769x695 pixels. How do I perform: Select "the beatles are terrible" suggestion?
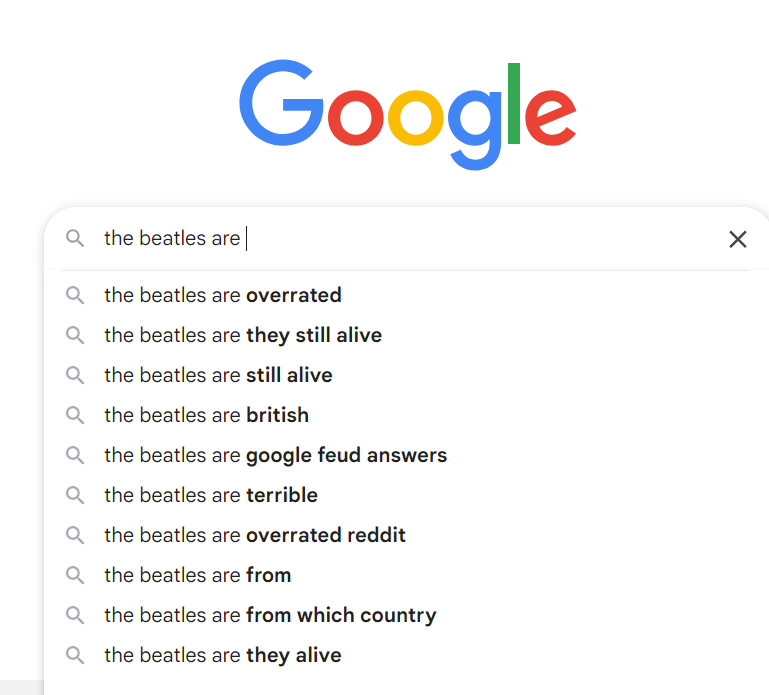[x=211, y=495]
